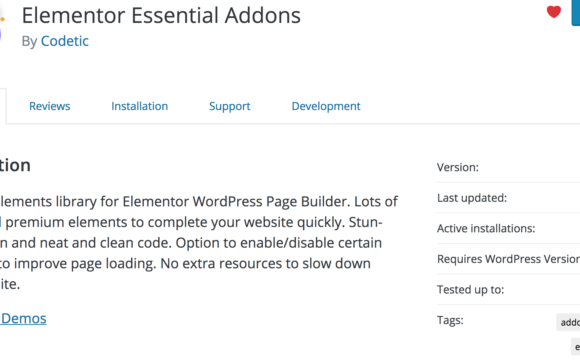This screenshot has width=580, height=360.
Task: Click the 'addo' tag chip
Action: pyautogui.click(x=569, y=322)
